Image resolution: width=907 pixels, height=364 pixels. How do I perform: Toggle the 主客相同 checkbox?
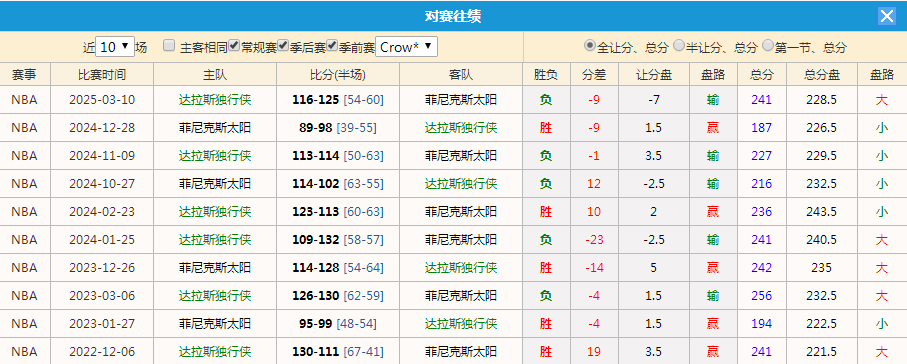[169, 46]
